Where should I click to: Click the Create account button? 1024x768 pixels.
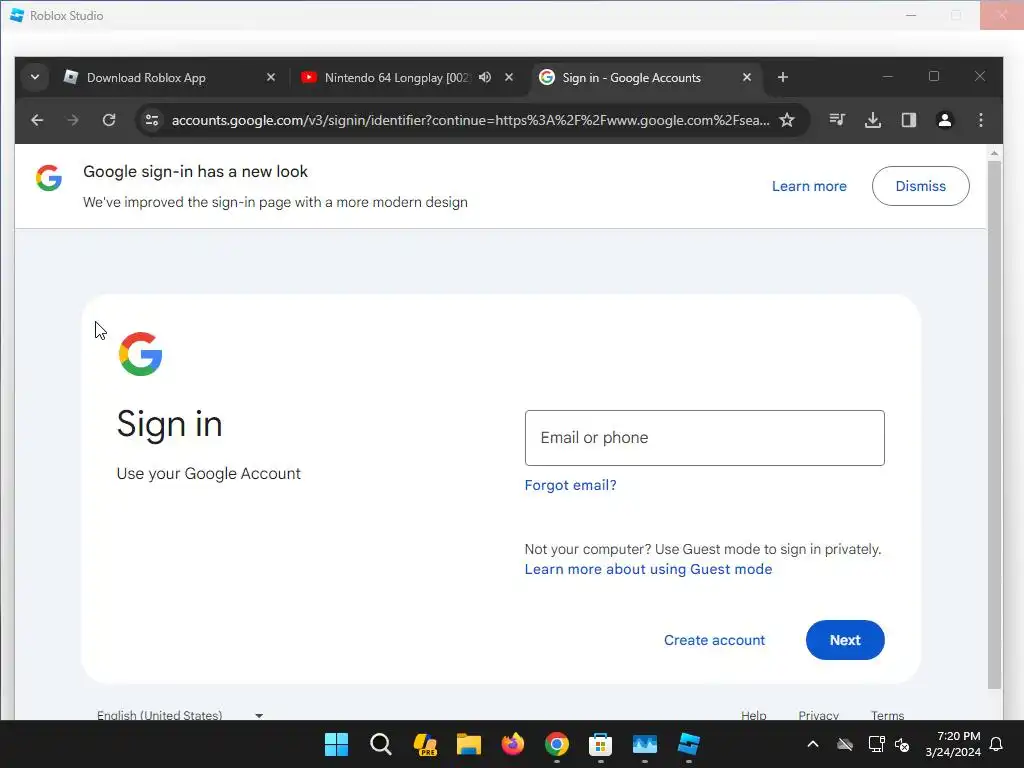(714, 640)
